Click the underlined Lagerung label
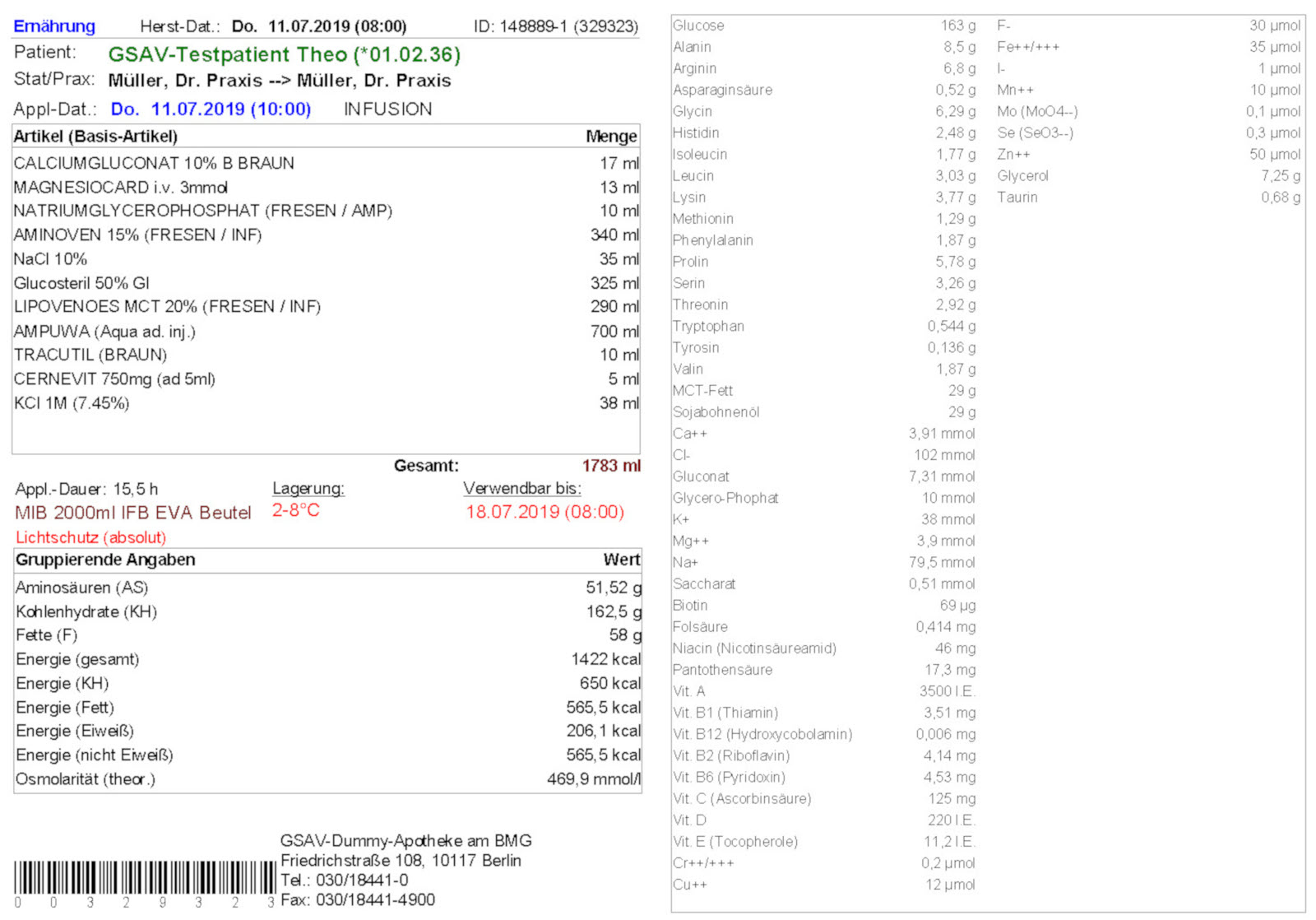This screenshot has height=920, width=1316. pos(308,488)
